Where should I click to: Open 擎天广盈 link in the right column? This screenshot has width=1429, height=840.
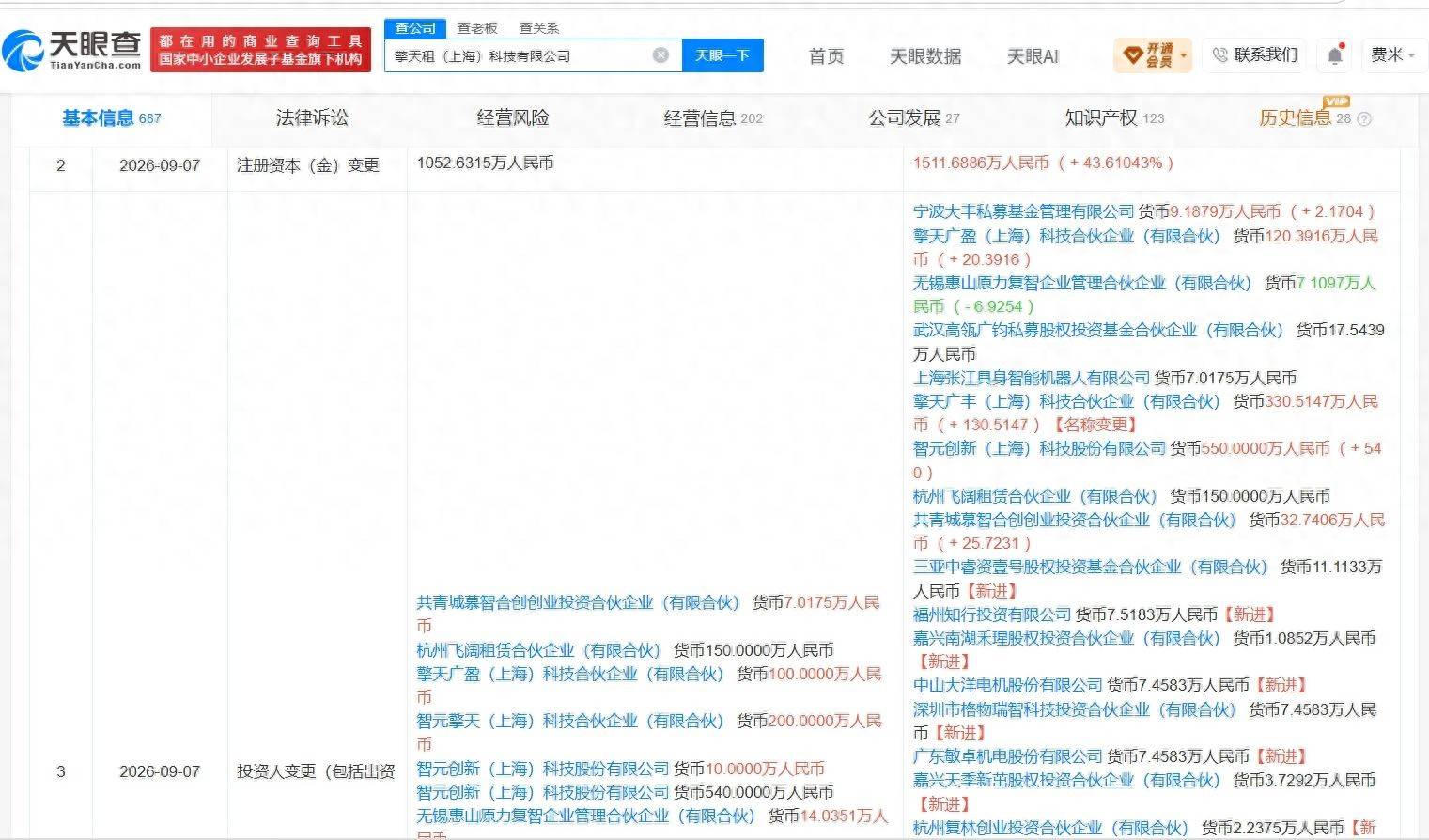1066,236
